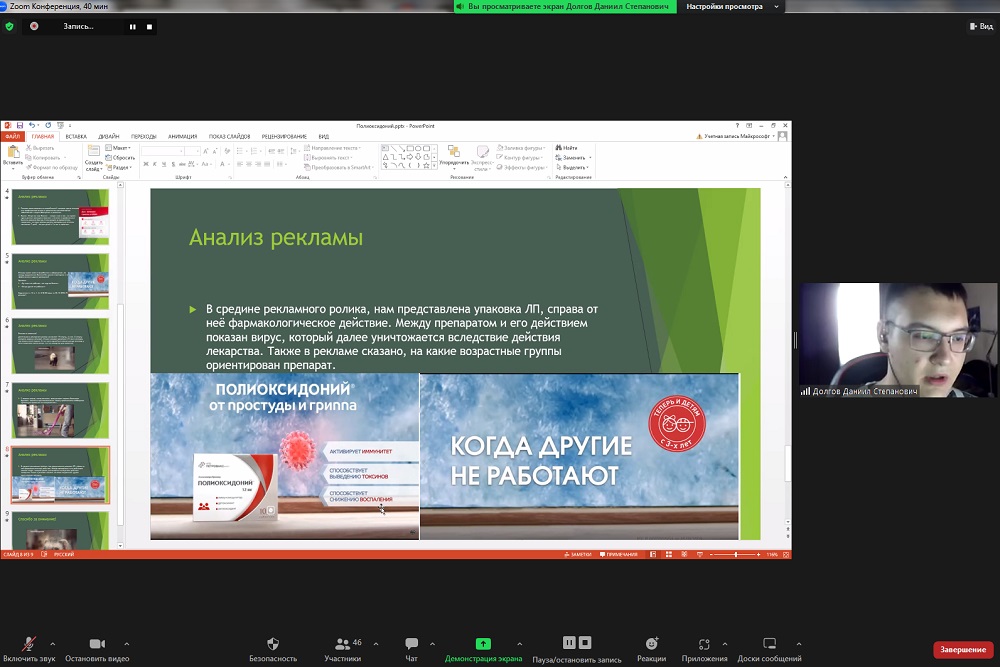Expand audio options arrow beside microphone

pyautogui.click(x=52, y=644)
